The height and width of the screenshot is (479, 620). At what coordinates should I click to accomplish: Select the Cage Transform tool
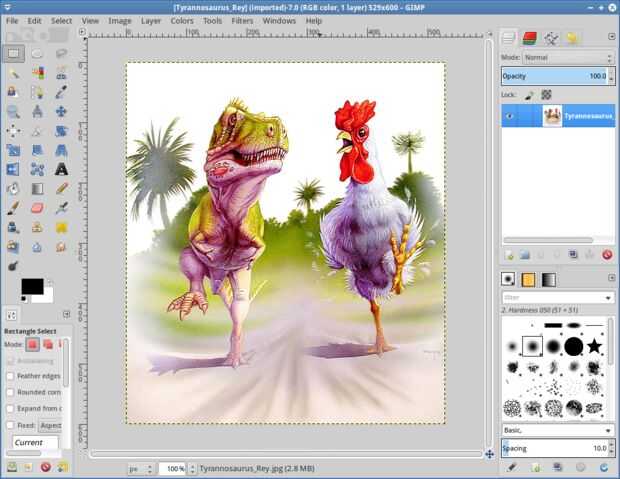tap(37, 169)
